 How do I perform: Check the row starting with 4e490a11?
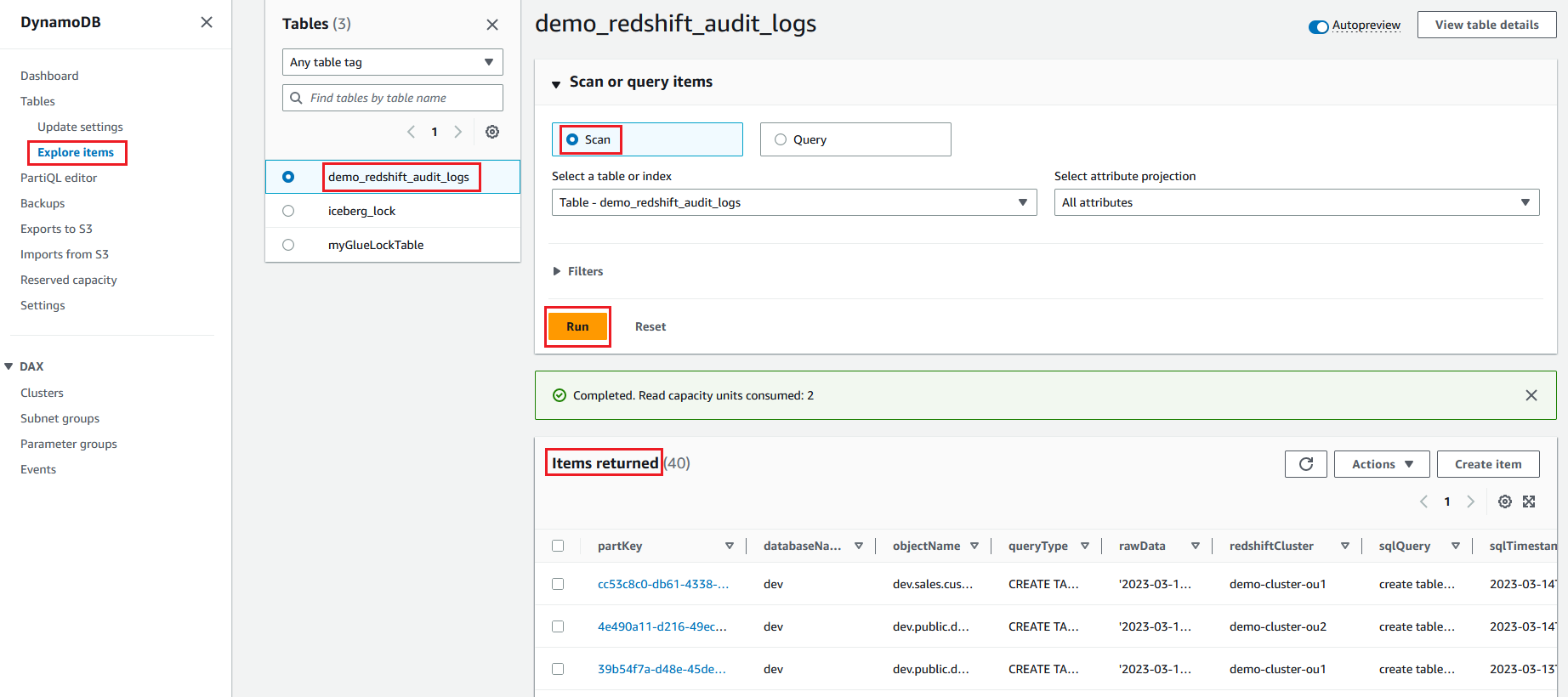coord(558,626)
